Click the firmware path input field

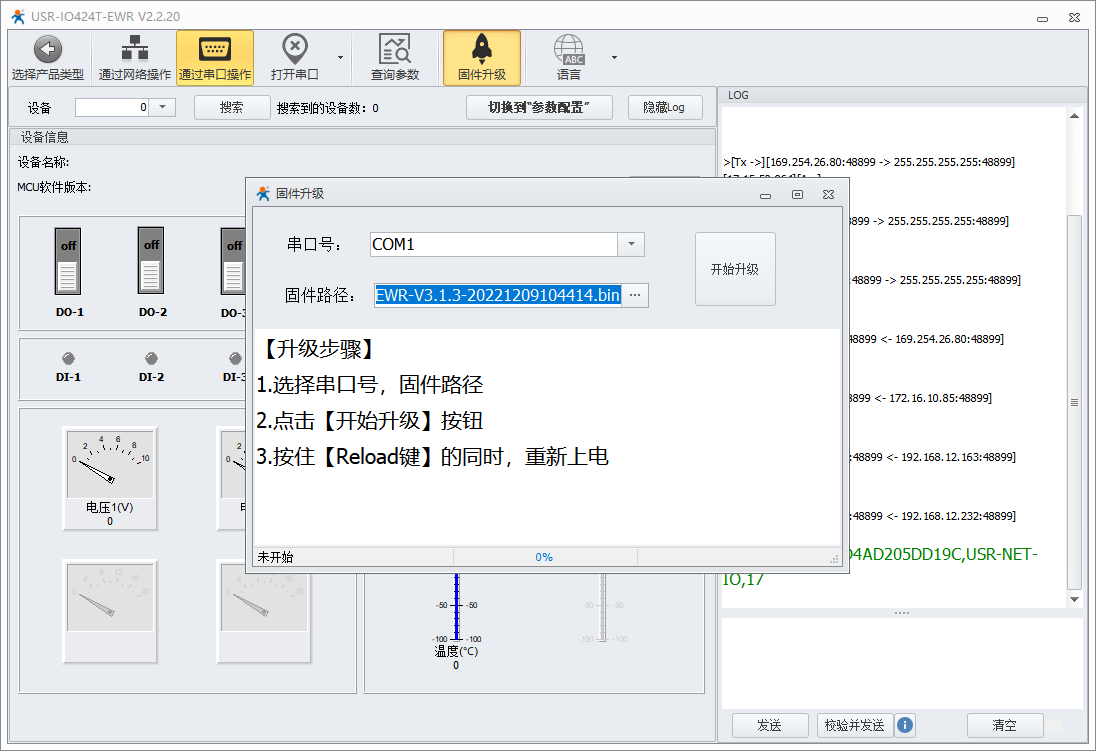click(x=498, y=295)
